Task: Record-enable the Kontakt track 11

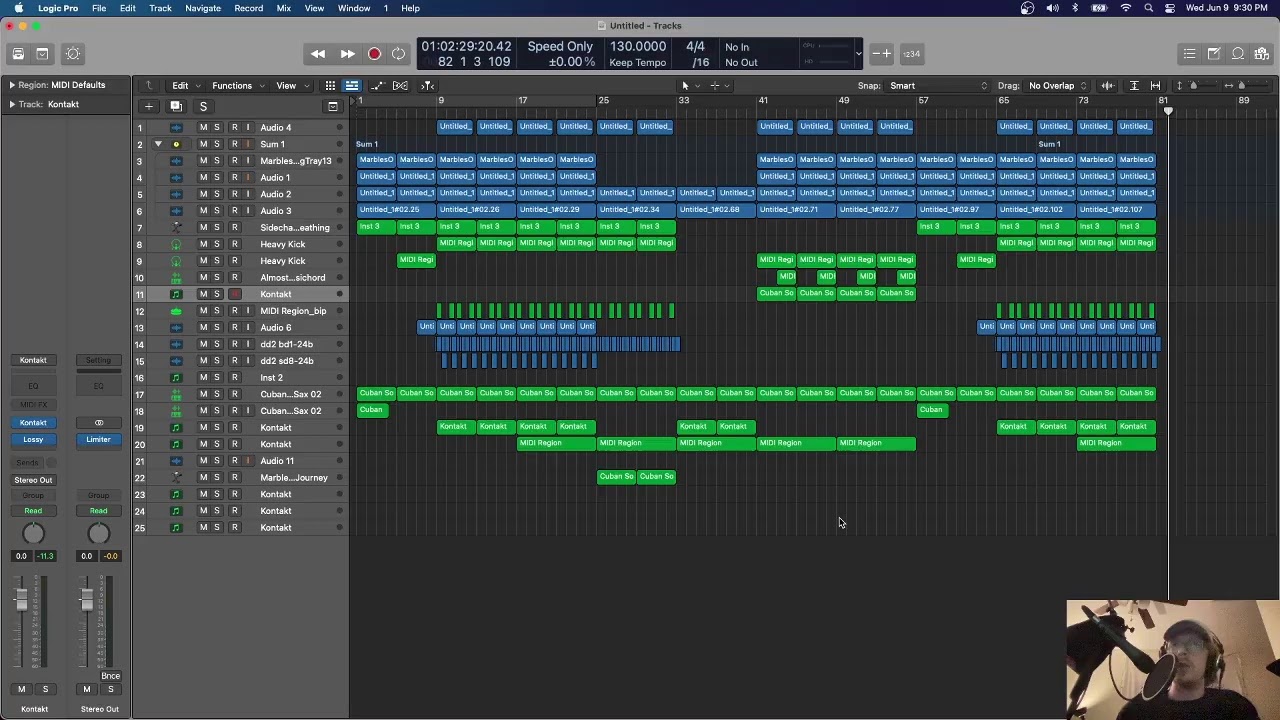Action: (x=234, y=294)
